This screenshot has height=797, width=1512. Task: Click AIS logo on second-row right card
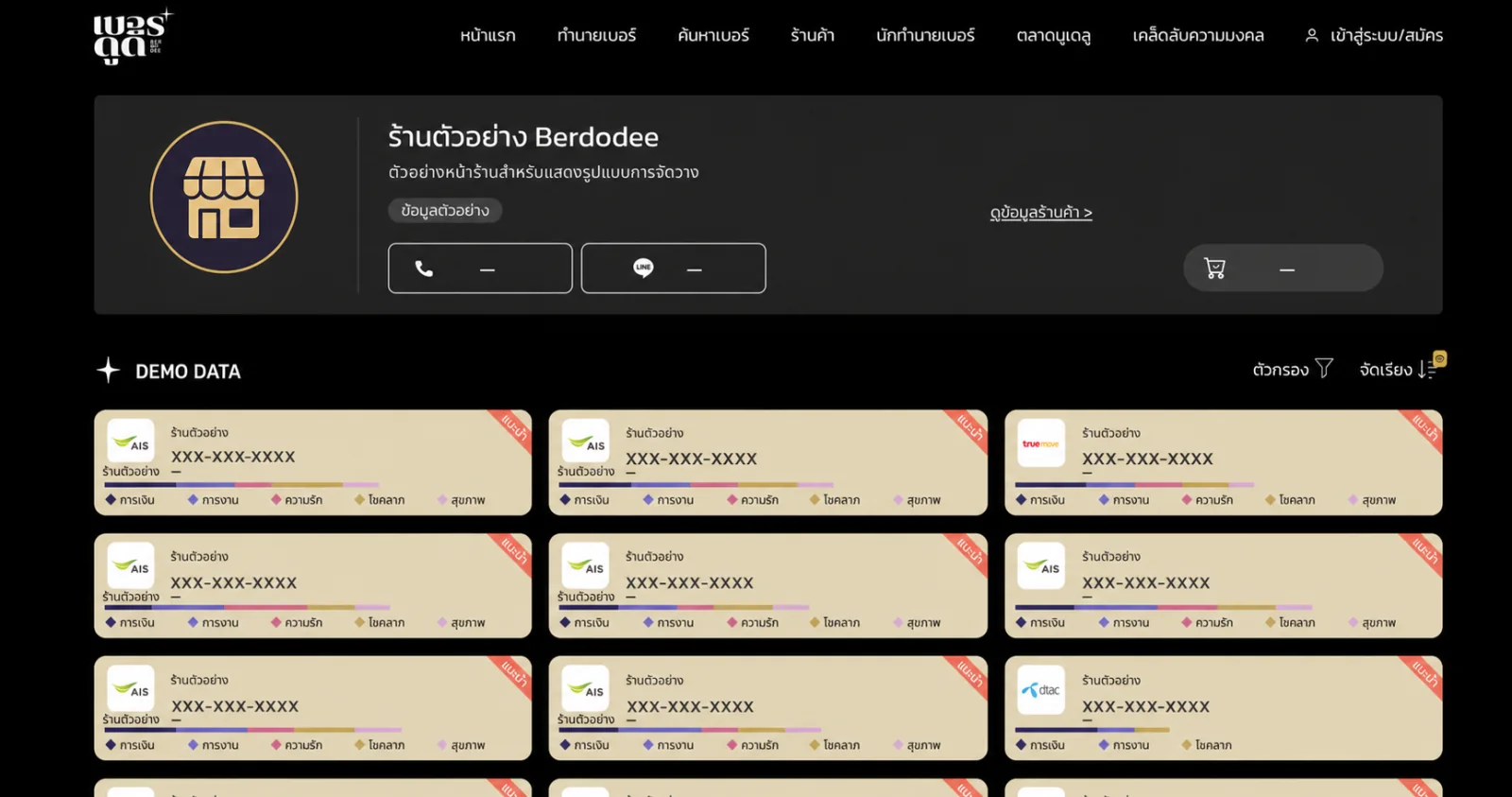point(1040,566)
